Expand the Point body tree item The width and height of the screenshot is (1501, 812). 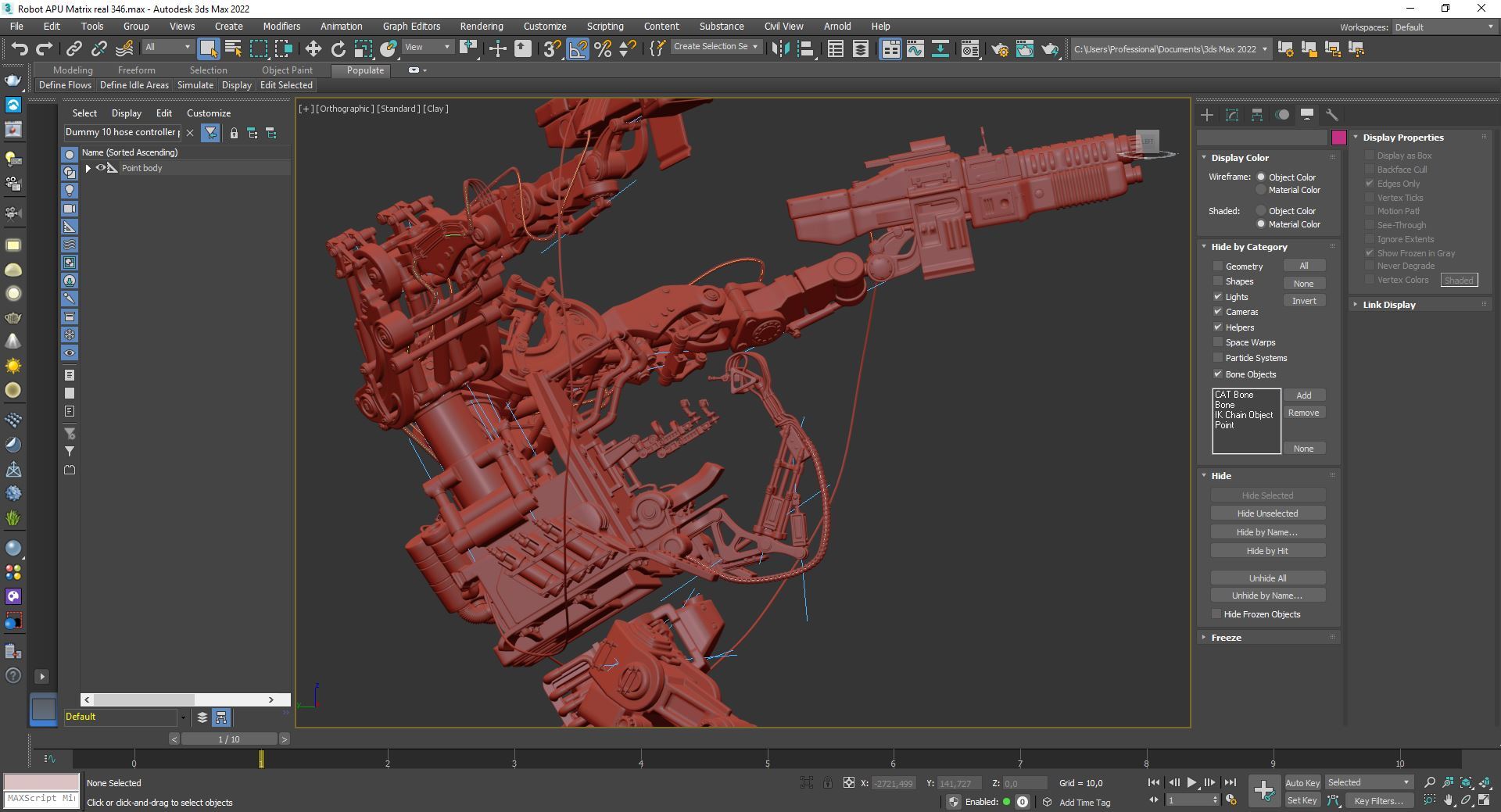tap(88, 168)
